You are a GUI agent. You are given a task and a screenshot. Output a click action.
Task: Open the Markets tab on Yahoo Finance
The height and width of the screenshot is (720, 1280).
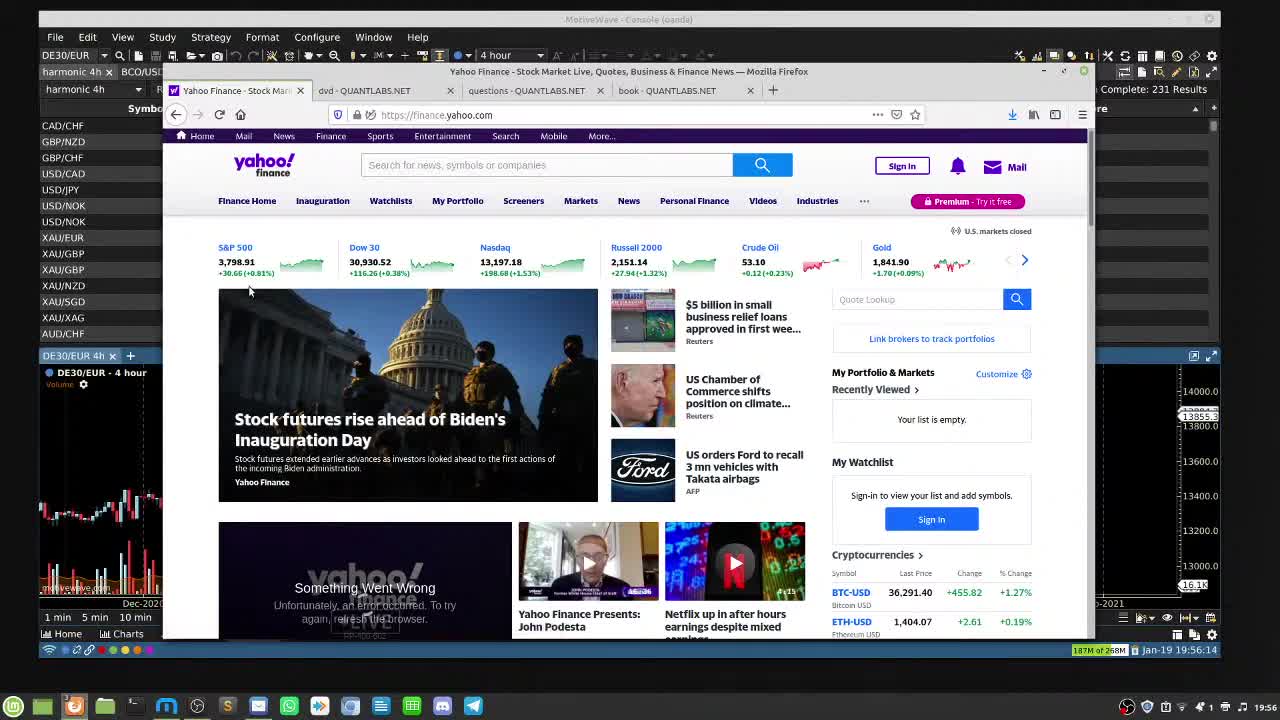click(x=580, y=201)
